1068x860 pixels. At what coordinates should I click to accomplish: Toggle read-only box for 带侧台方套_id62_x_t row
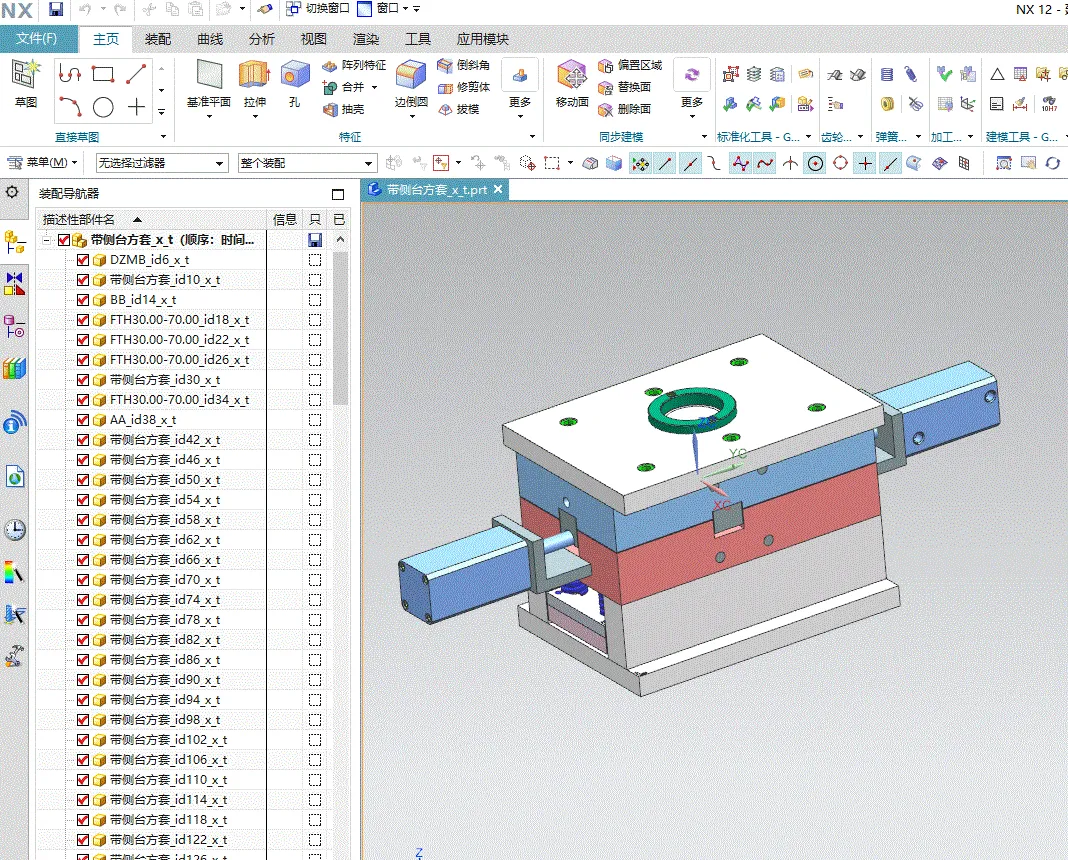315,540
